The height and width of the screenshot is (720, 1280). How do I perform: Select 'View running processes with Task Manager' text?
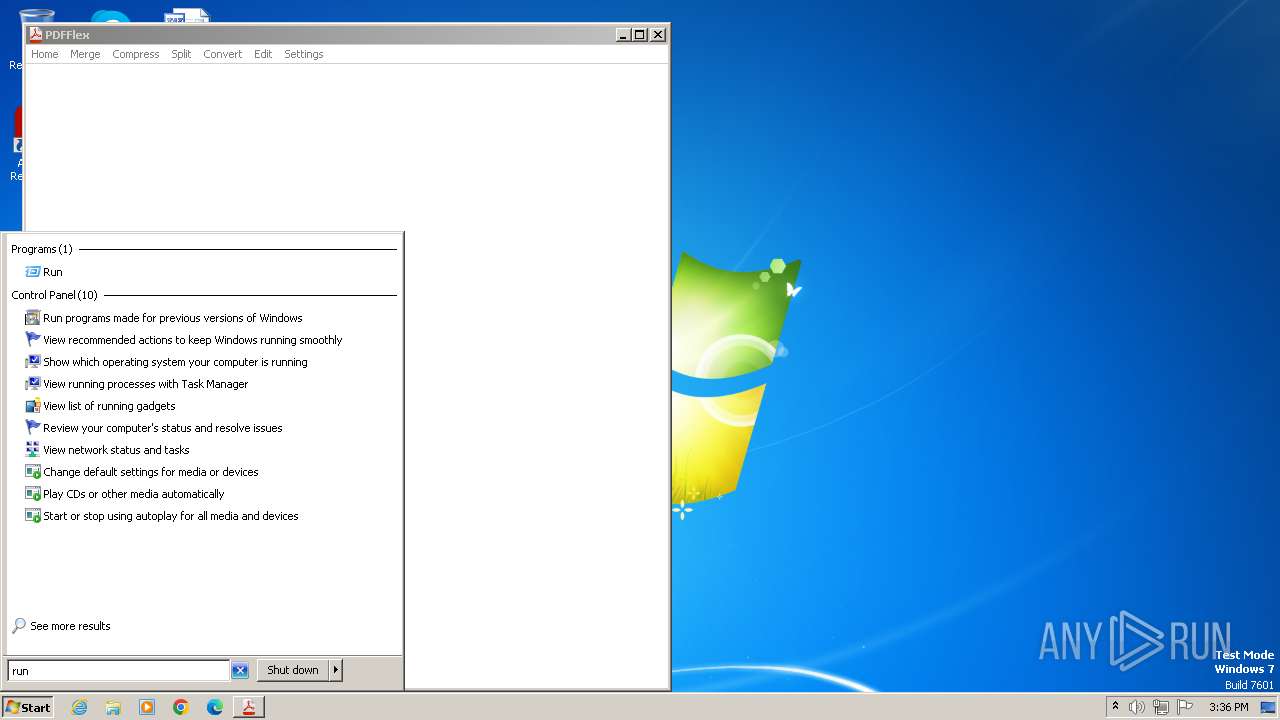(146, 384)
